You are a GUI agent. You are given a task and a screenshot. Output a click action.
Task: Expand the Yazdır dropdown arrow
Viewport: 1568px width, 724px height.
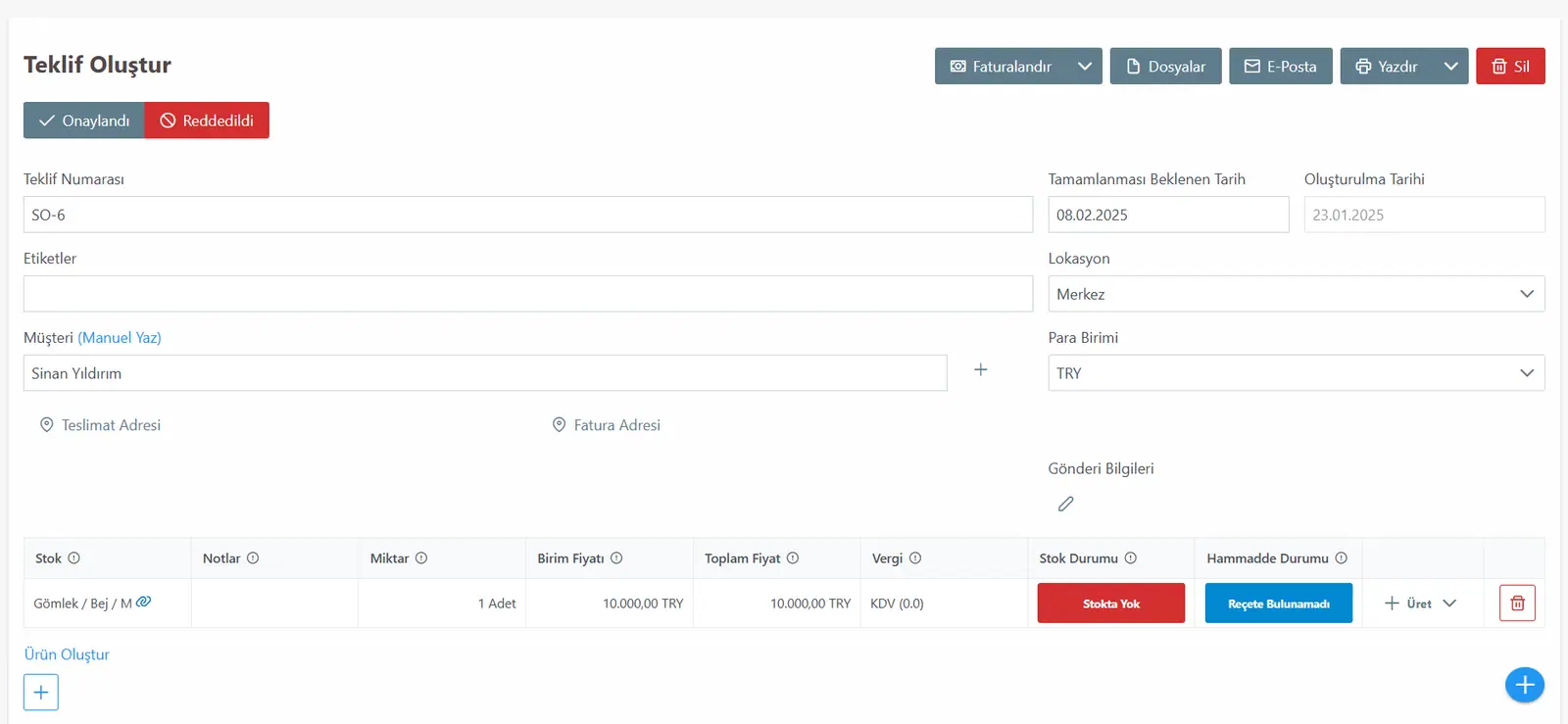tap(1451, 67)
